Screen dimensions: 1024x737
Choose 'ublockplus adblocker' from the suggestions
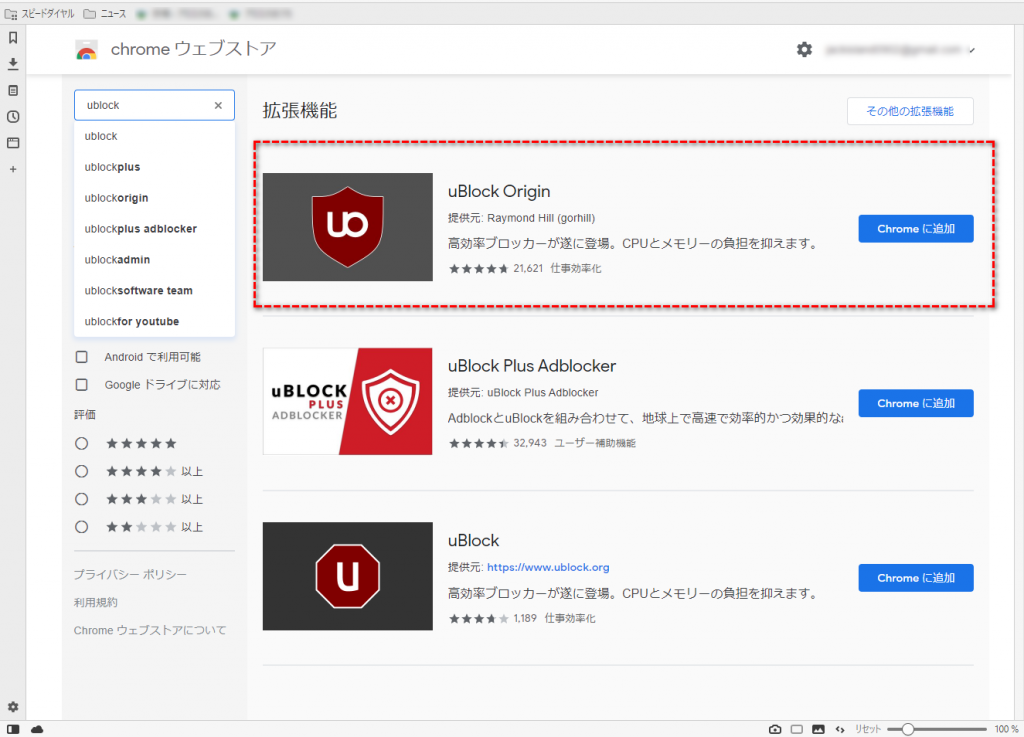click(x=140, y=229)
